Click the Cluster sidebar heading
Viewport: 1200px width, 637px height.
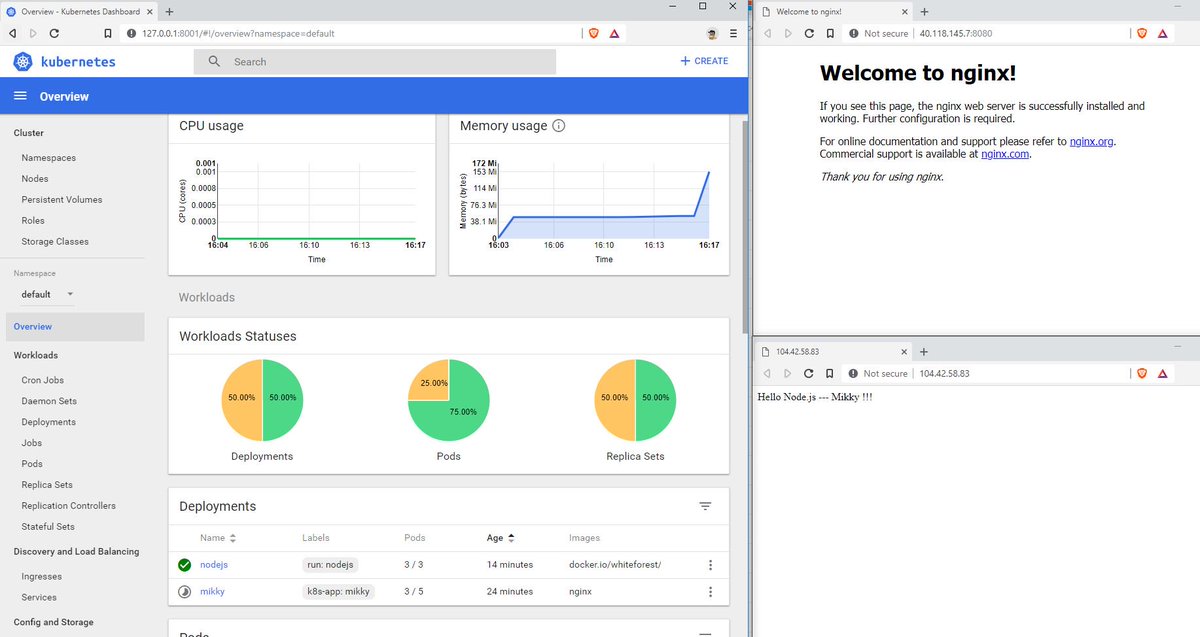pyautogui.click(x=28, y=133)
